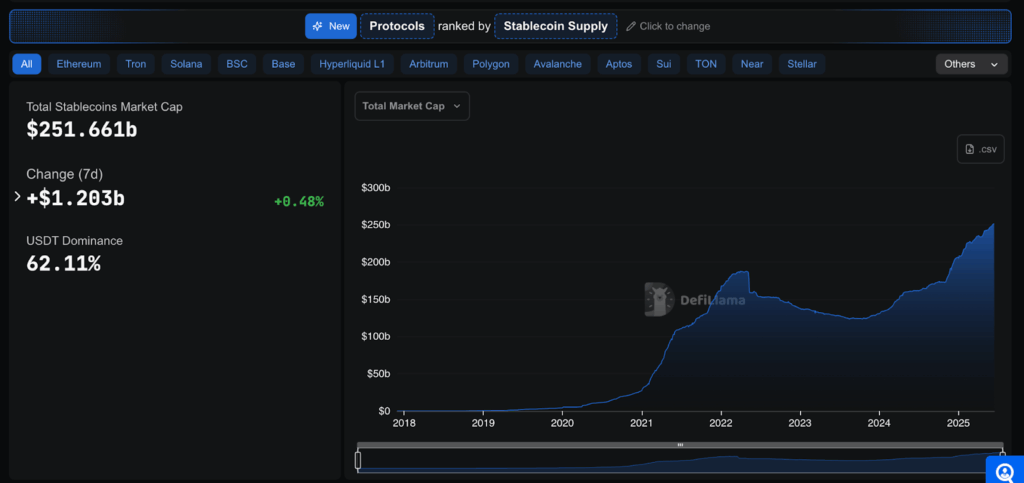Filter stablecoins by Tron
This screenshot has width=1024, height=483.
coord(136,64)
